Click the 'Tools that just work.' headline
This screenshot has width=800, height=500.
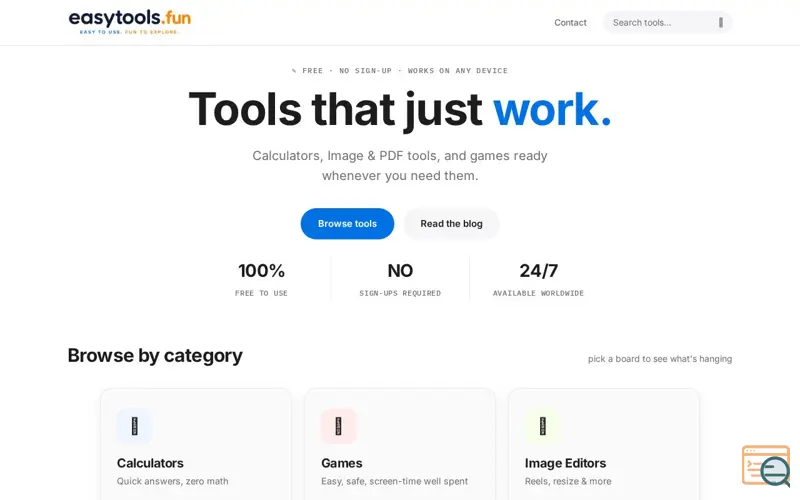400,109
